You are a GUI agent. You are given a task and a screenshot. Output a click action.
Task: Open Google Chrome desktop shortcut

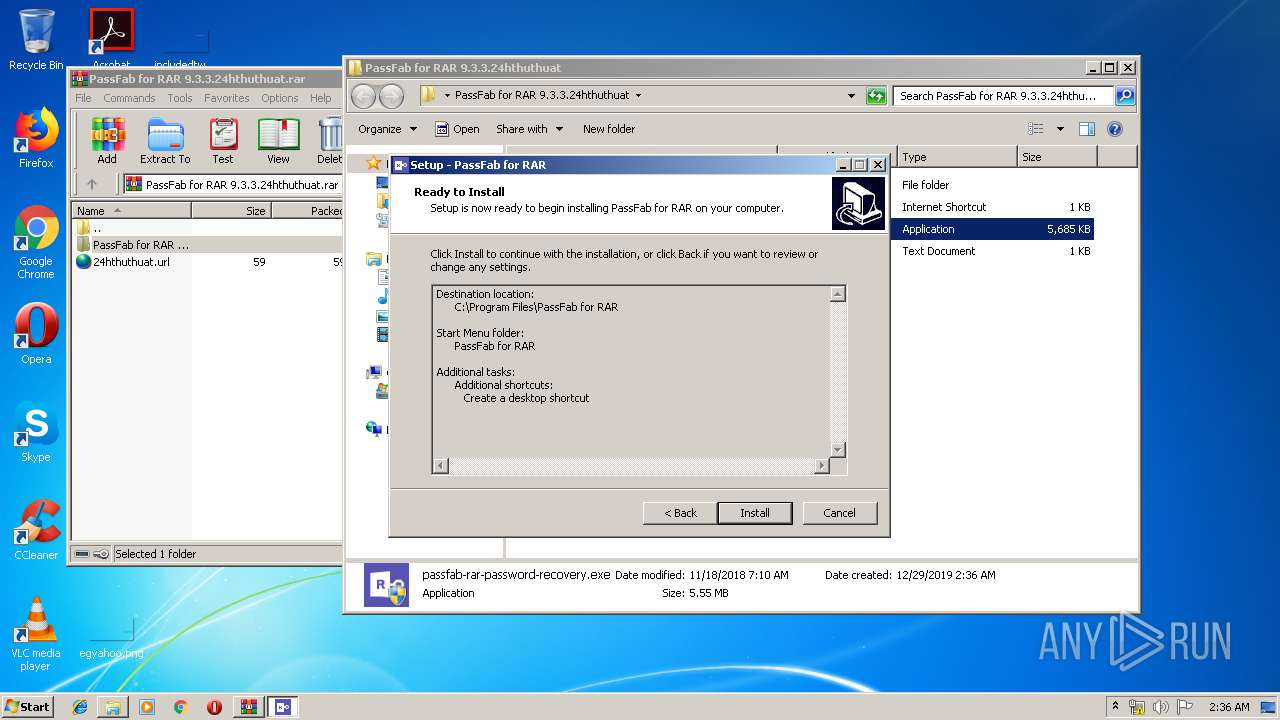(36, 242)
